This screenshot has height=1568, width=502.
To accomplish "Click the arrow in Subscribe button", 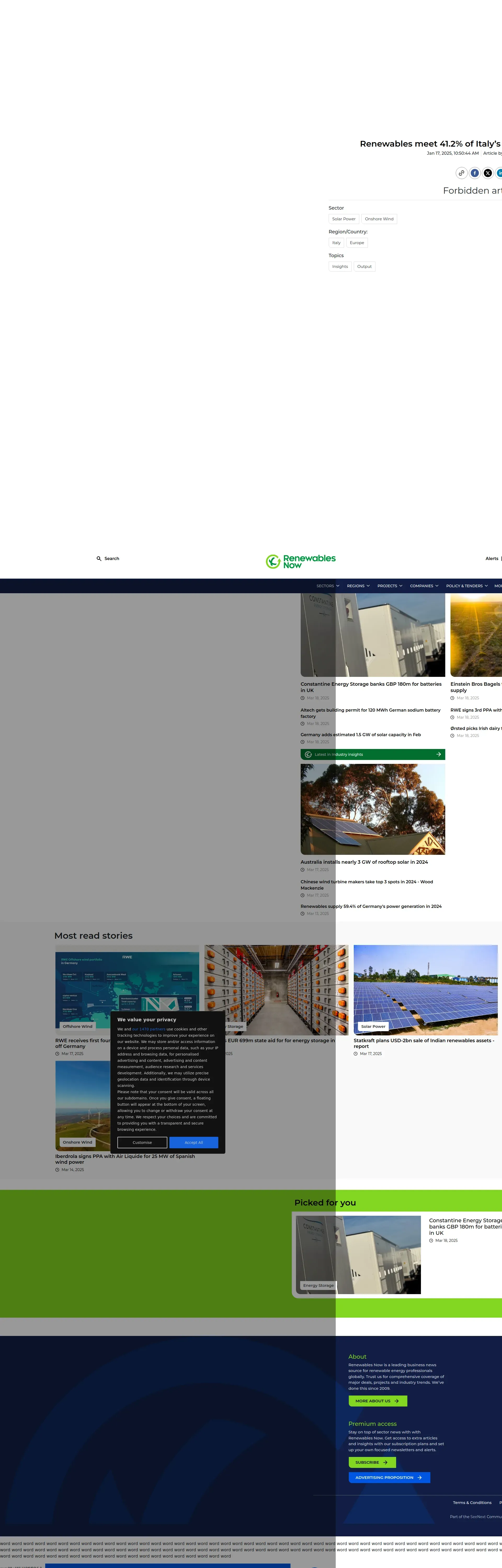I will coord(385,1462).
